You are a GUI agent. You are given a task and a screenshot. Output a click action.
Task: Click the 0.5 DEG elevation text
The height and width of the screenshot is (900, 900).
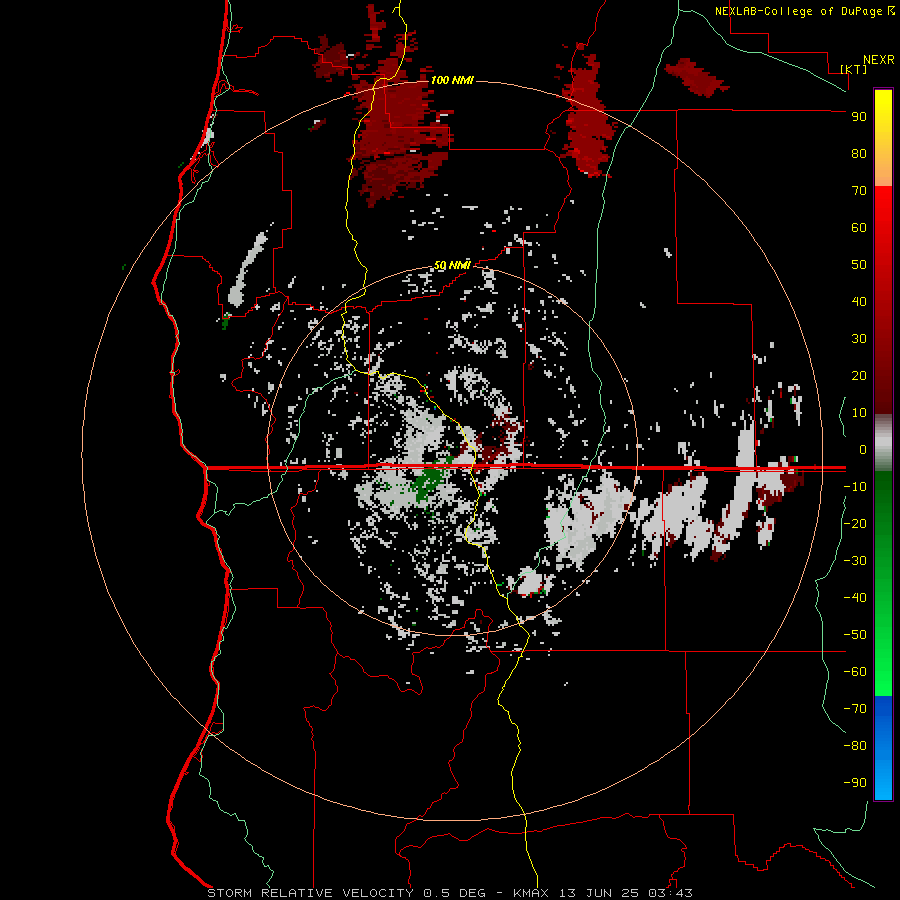tap(454, 893)
